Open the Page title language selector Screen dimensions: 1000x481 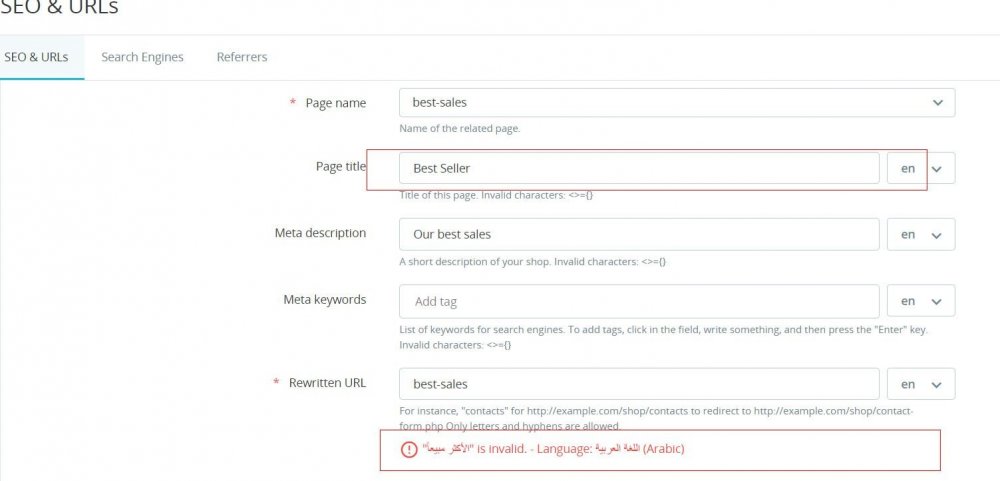pos(920,168)
